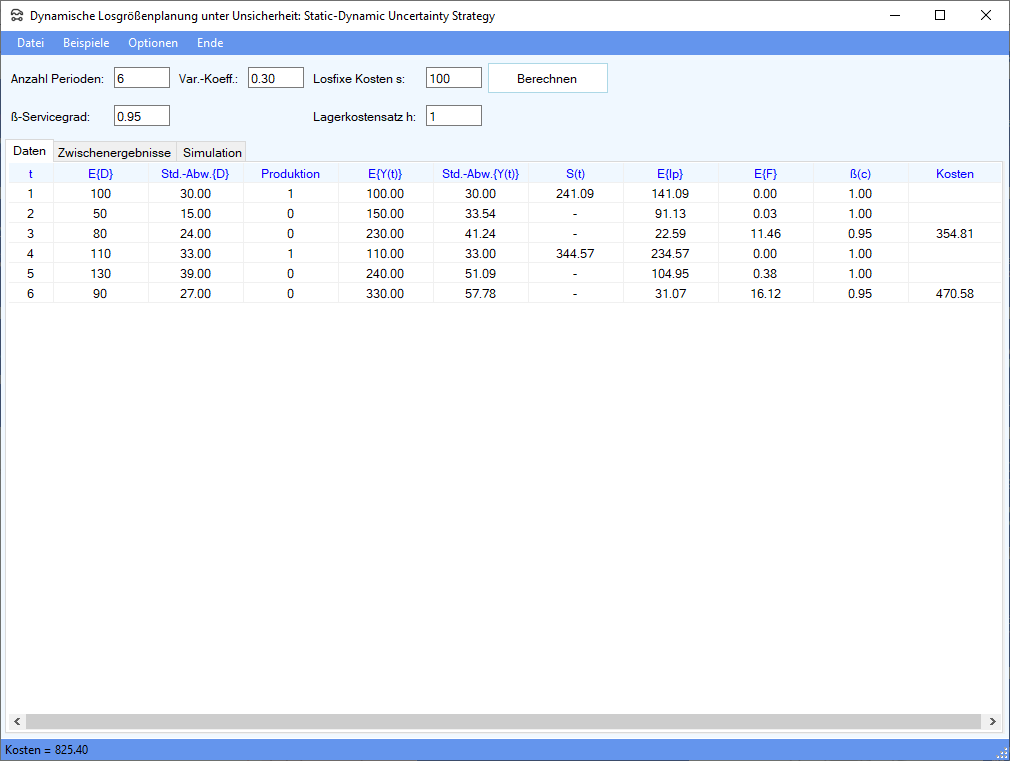Image resolution: width=1010 pixels, height=761 pixels.
Task: Click the Kosten column header
Action: [954, 174]
